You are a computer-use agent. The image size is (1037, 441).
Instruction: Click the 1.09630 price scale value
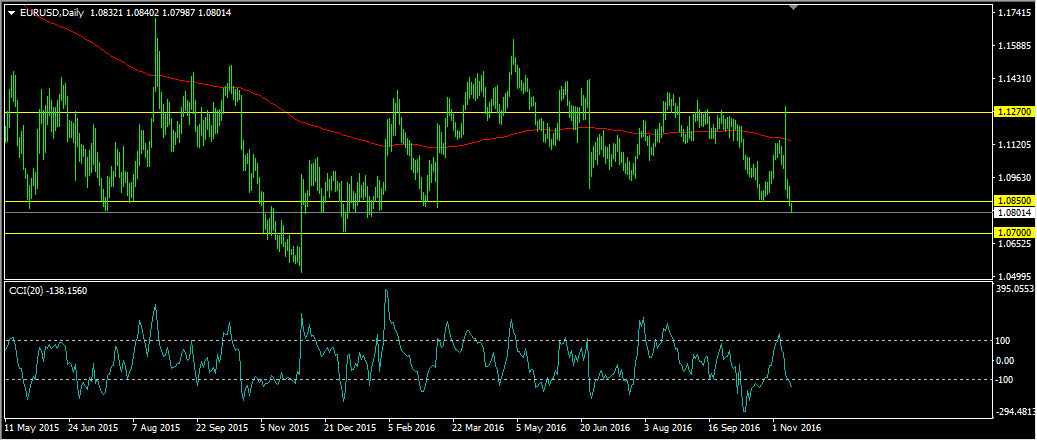click(x=1015, y=177)
